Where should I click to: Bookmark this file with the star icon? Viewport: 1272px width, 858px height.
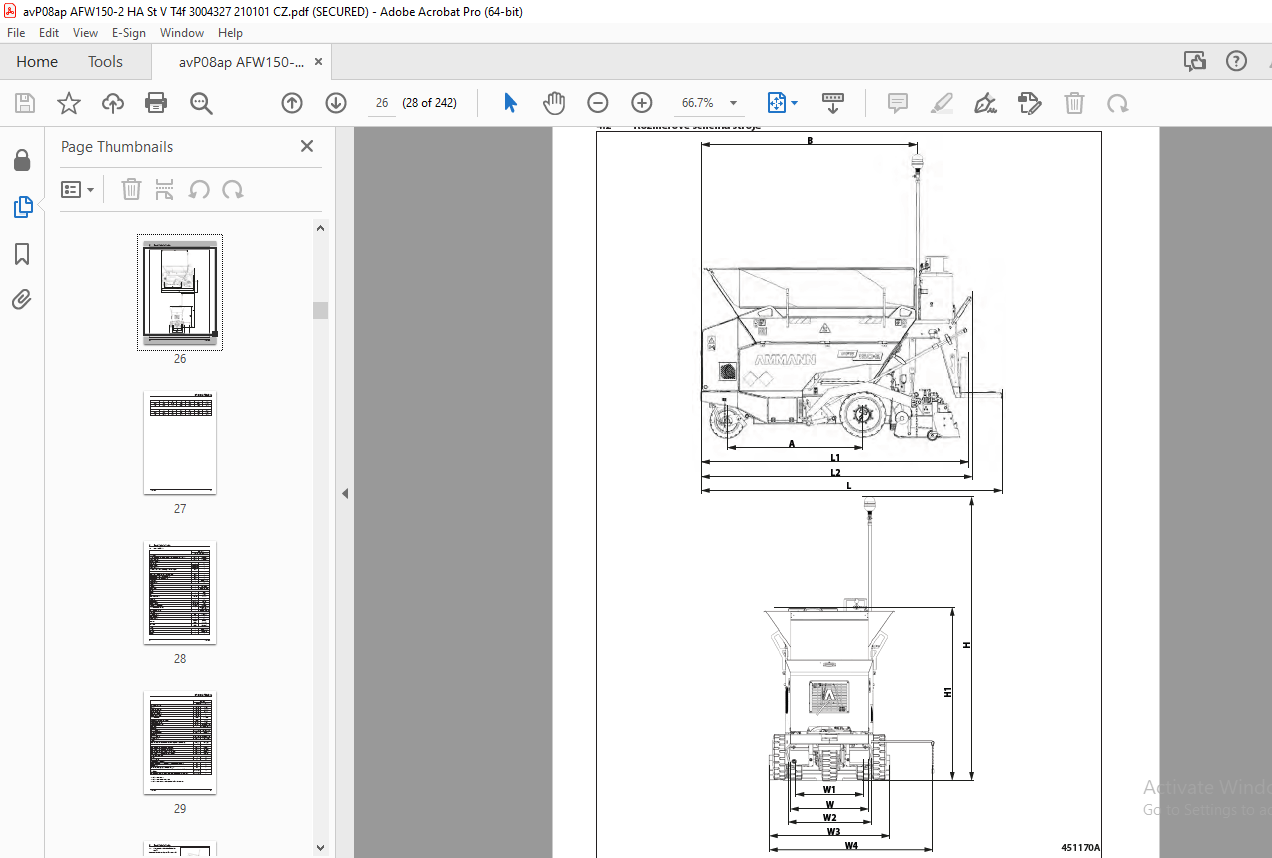point(69,103)
